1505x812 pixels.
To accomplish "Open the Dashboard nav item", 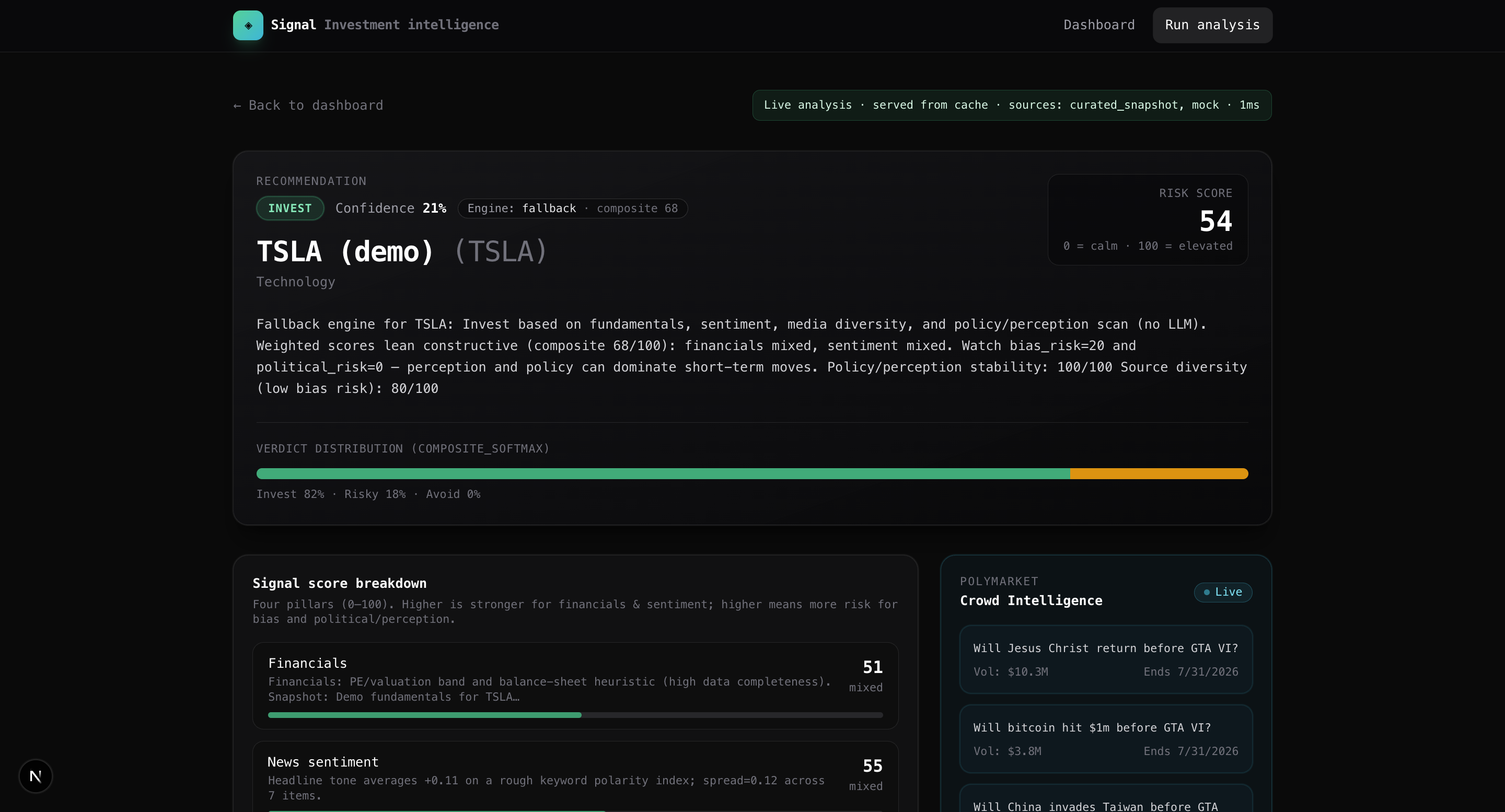I will (1098, 25).
